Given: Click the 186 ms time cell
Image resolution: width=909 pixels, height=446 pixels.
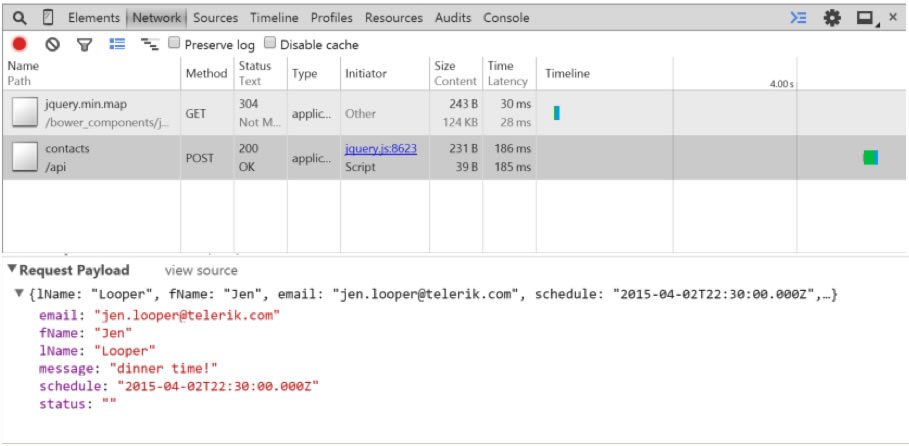Looking at the screenshot, I should 512,148.
